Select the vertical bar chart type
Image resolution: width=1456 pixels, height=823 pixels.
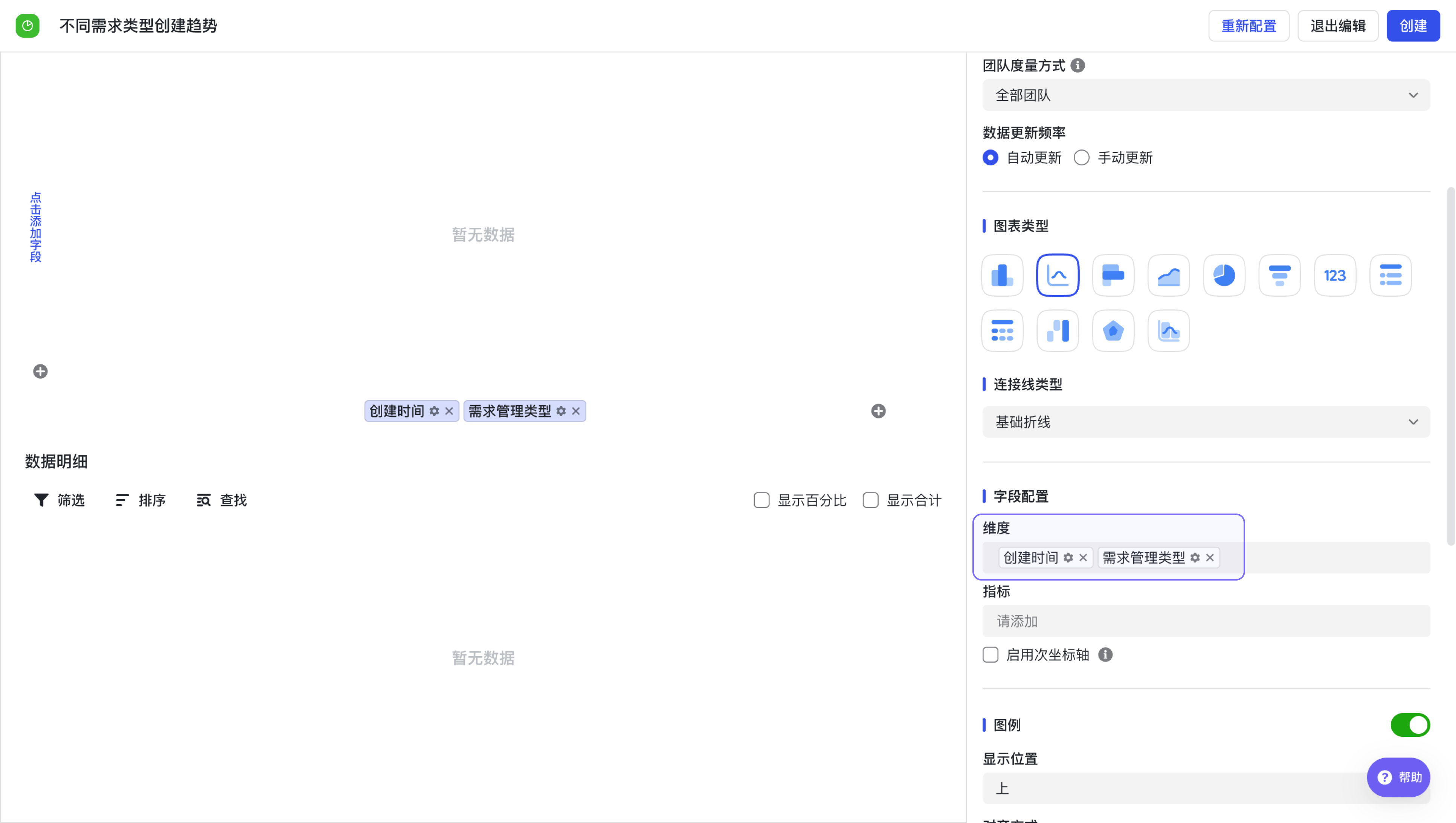pos(1002,275)
